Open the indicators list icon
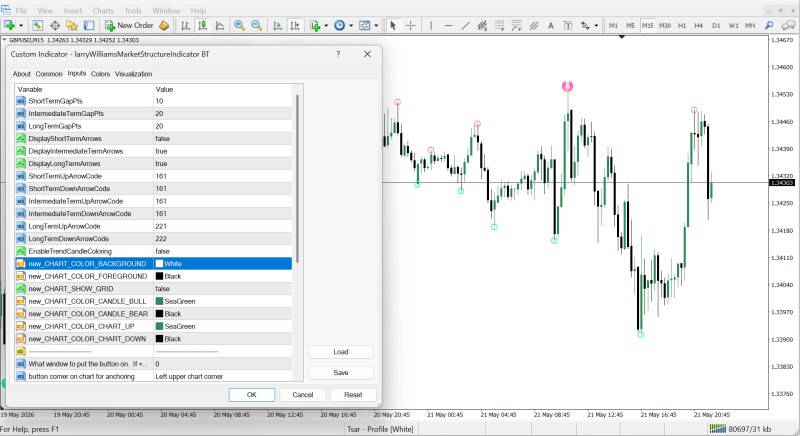 315,25
